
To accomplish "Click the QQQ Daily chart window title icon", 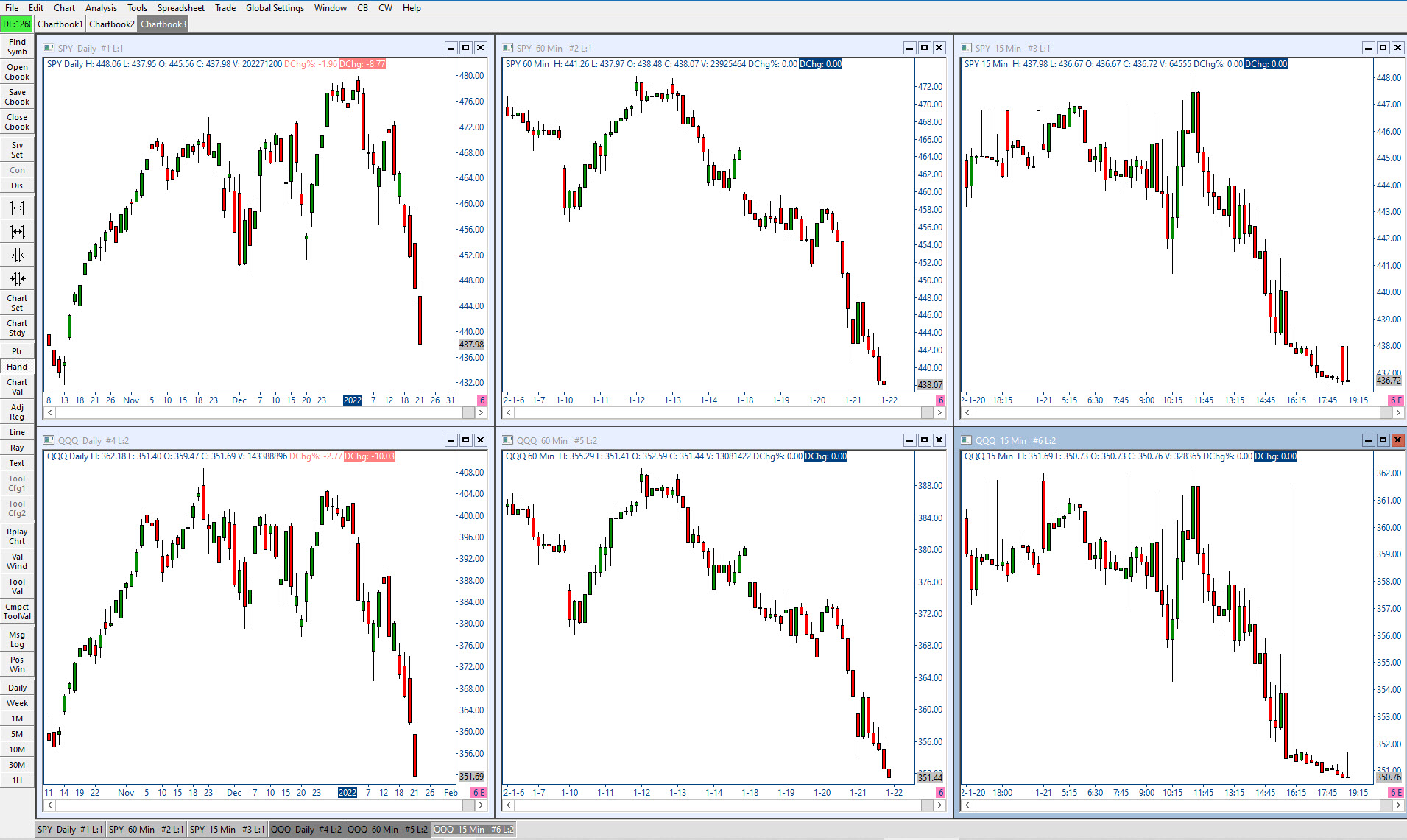I will tap(49, 440).
